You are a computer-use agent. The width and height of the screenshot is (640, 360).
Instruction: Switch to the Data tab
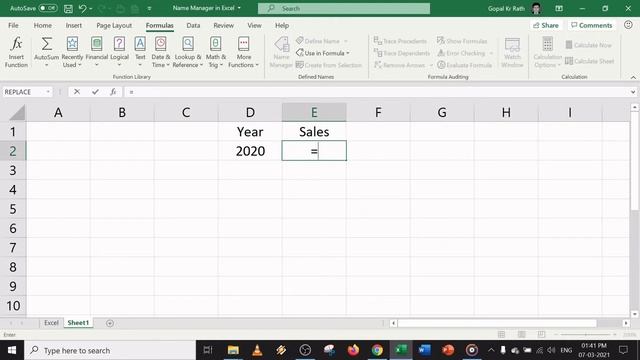tap(193, 25)
